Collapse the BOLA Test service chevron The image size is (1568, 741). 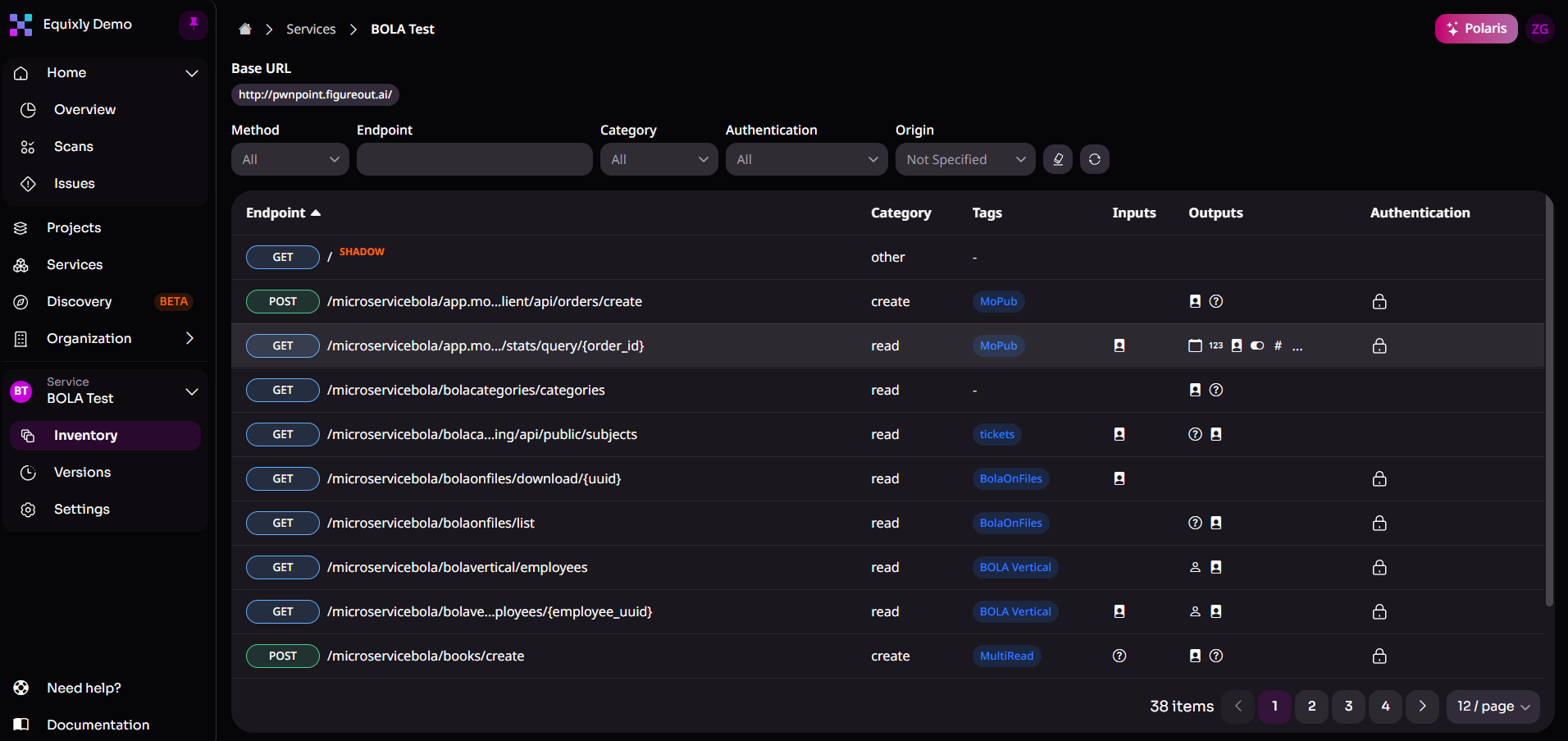[x=192, y=391]
